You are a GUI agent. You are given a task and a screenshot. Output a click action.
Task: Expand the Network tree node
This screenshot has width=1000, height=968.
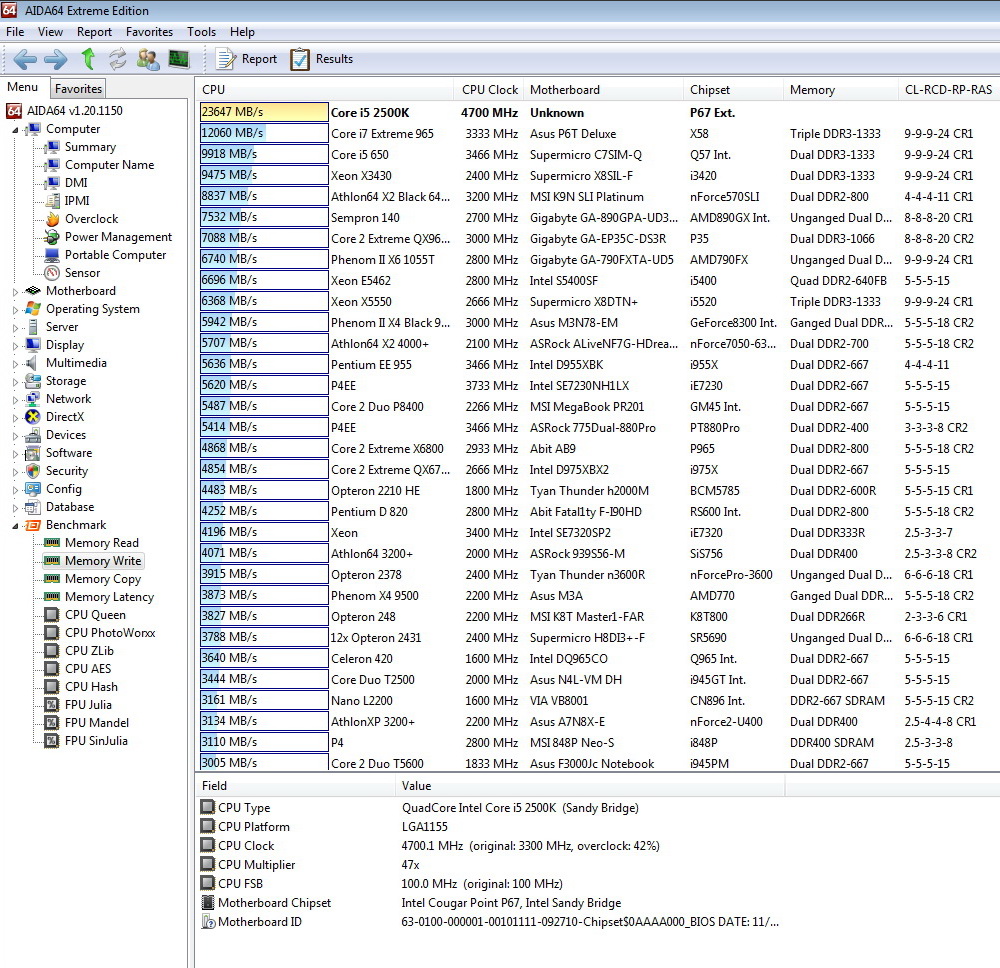(x=15, y=399)
